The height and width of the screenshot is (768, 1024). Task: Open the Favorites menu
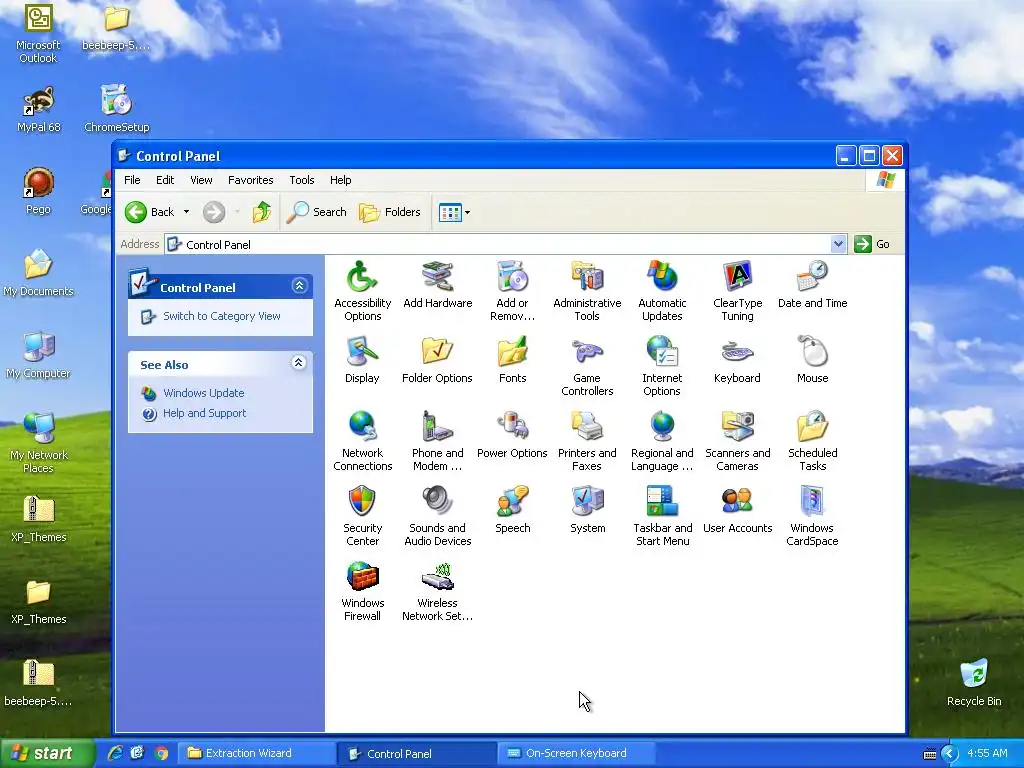coord(250,180)
